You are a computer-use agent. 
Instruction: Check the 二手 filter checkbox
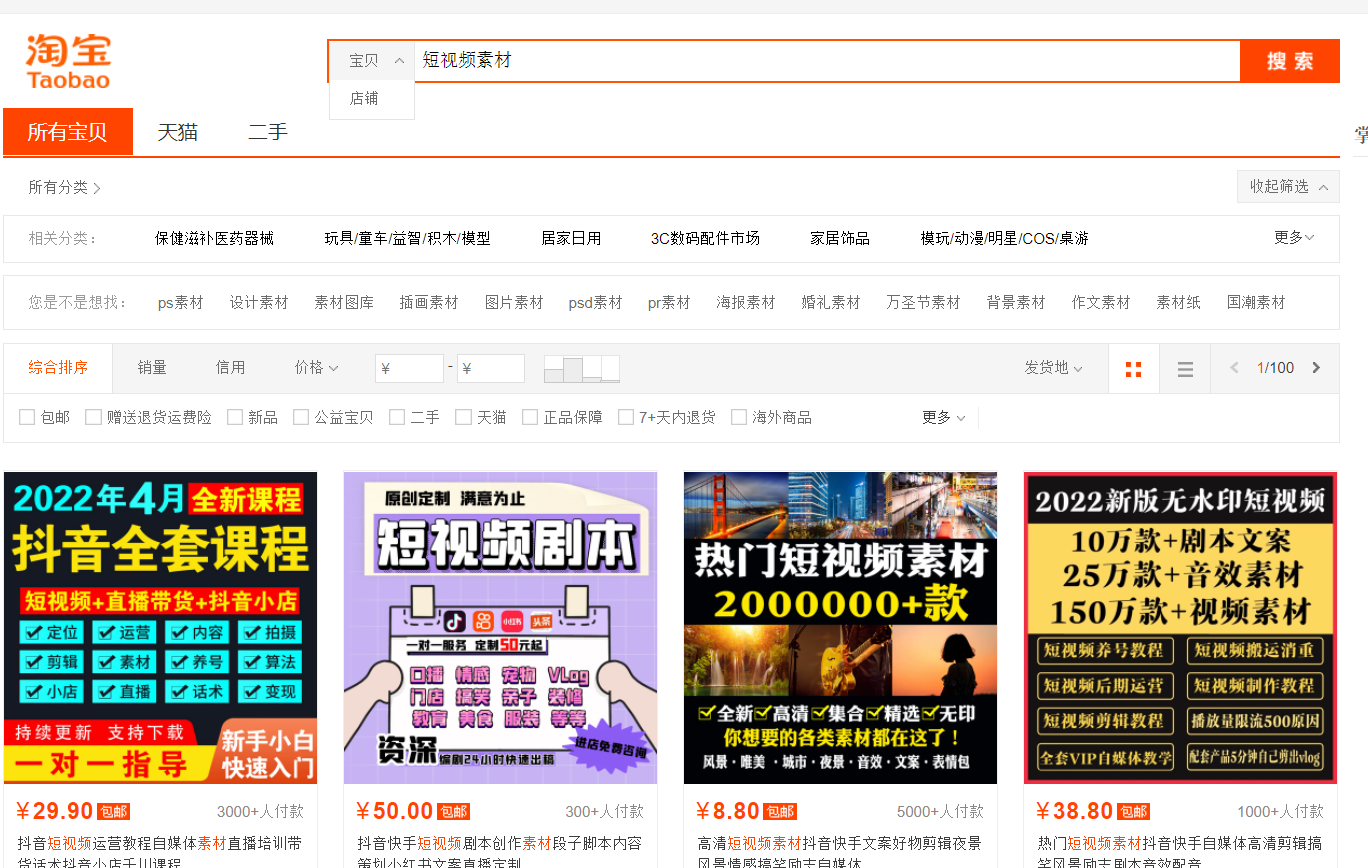pyautogui.click(x=397, y=417)
